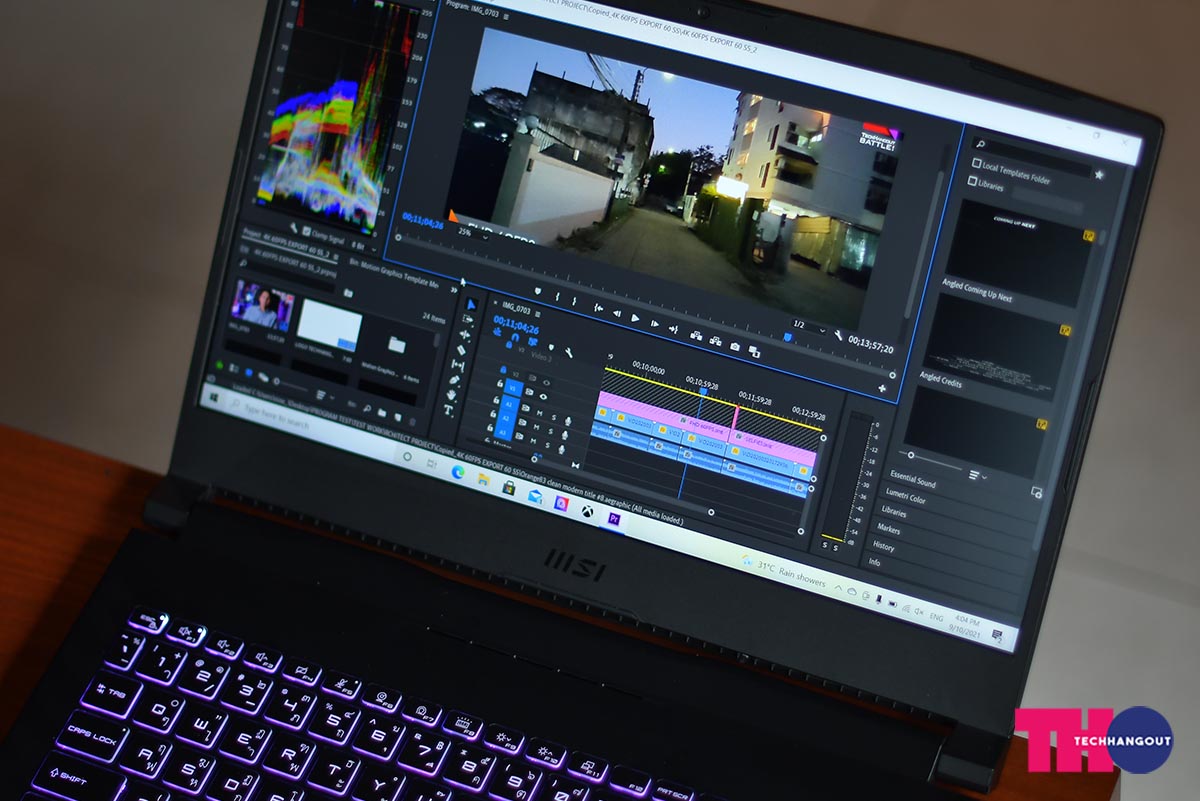Viewport: 1200px width, 801px height.
Task: Open Microsoft Edge from the taskbar
Action: (x=457, y=473)
